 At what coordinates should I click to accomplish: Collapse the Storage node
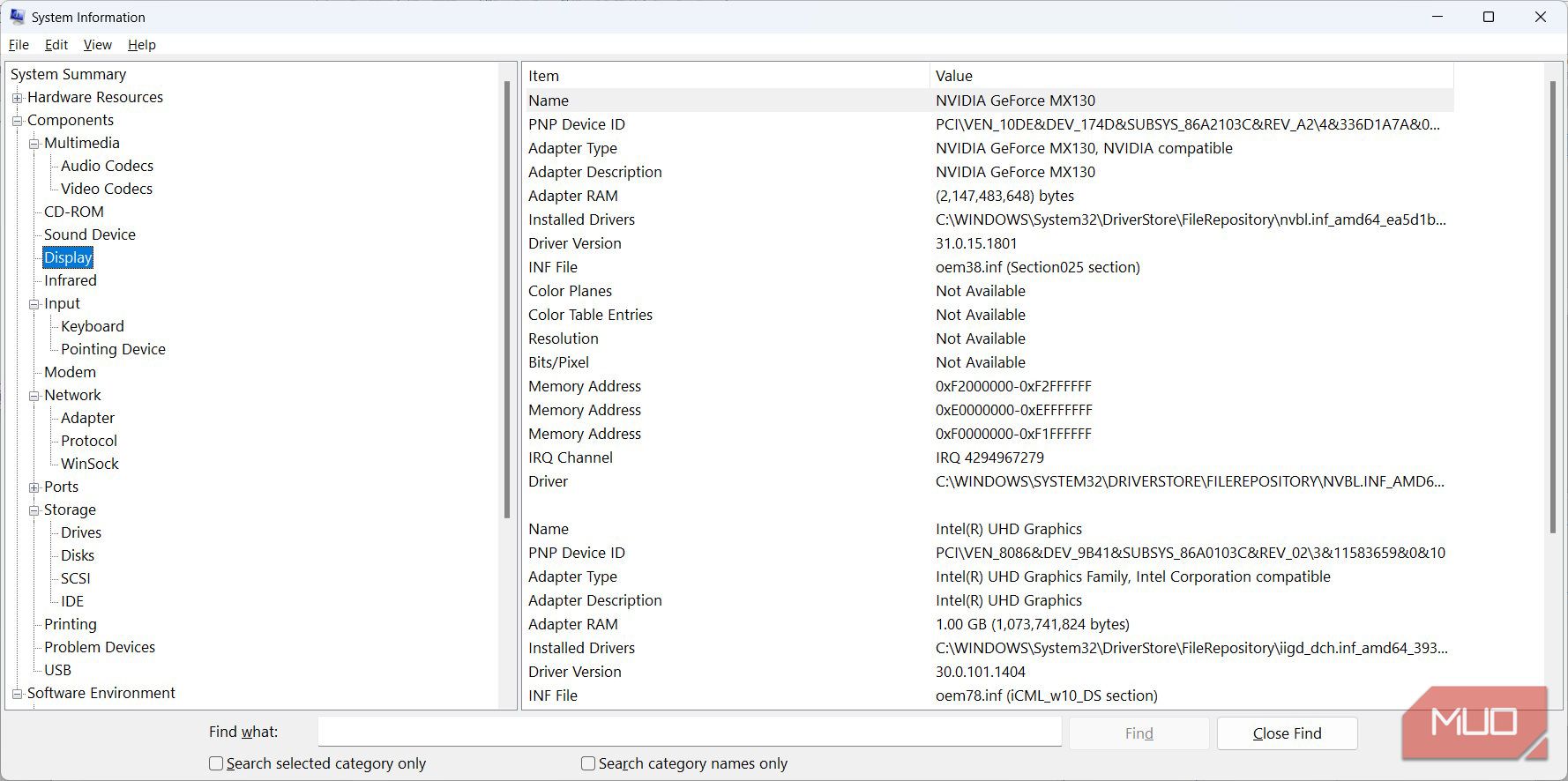[34, 510]
